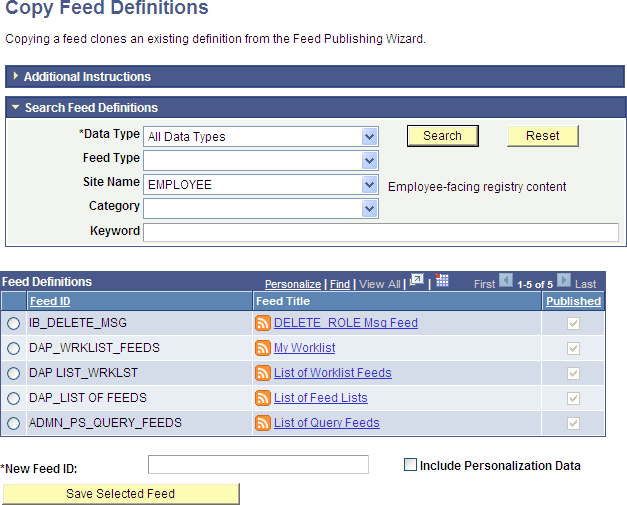The width and height of the screenshot is (627, 505).
Task: Select ADMN_PS_QUERY_FEEDS radio button
Action: pos(14,423)
